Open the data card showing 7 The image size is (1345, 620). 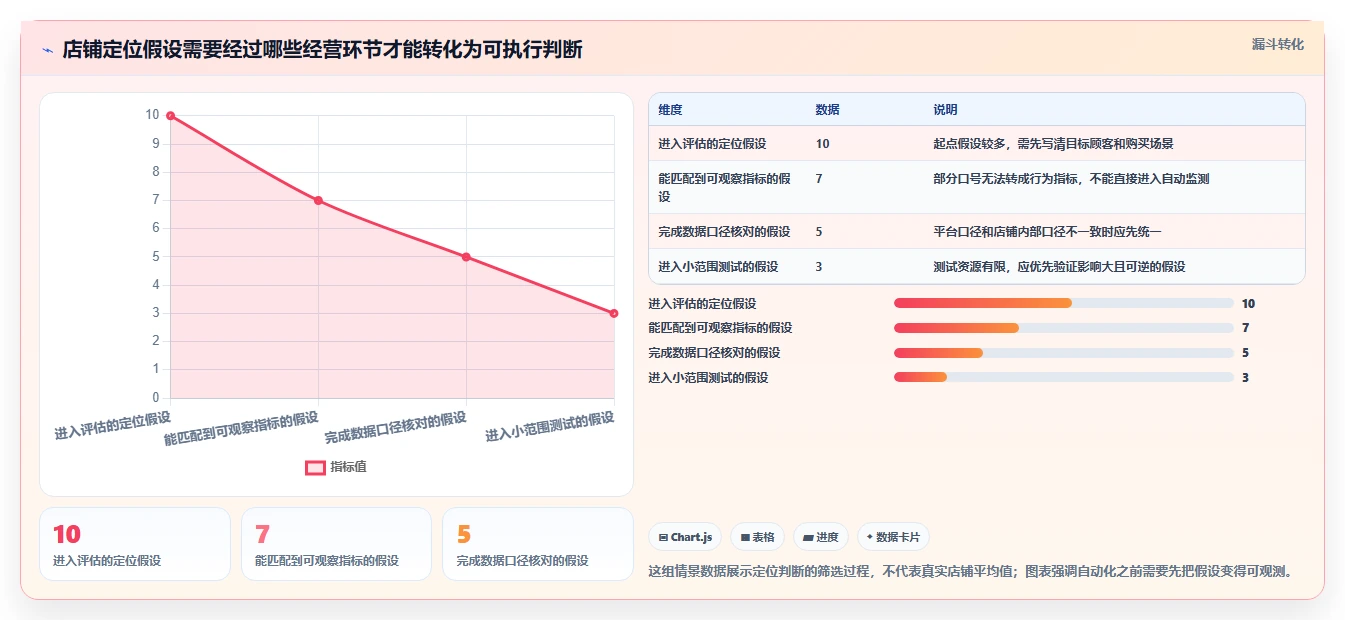click(336, 544)
